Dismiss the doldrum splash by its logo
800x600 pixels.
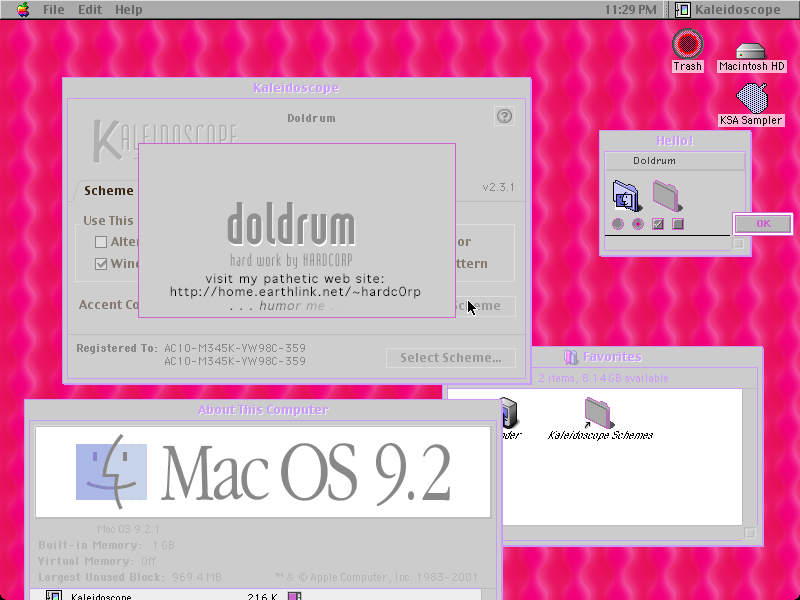(x=291, y=224)
